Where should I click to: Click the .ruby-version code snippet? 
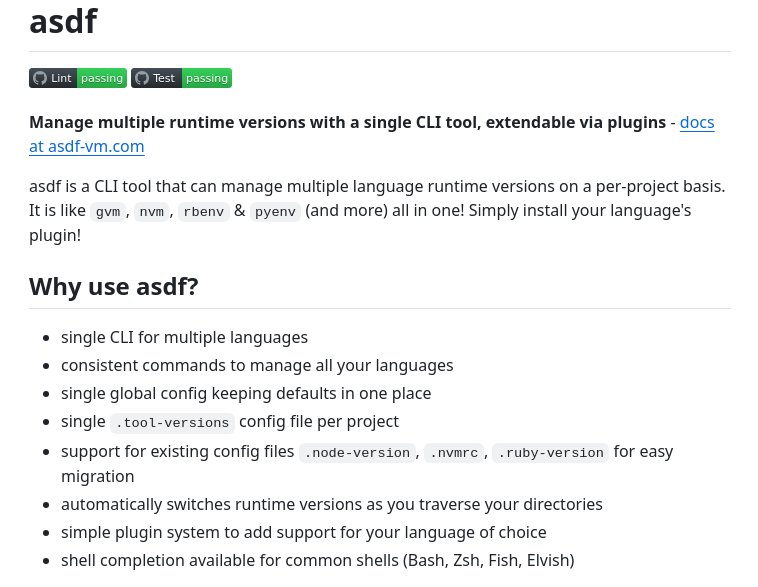tap(550, 453)
